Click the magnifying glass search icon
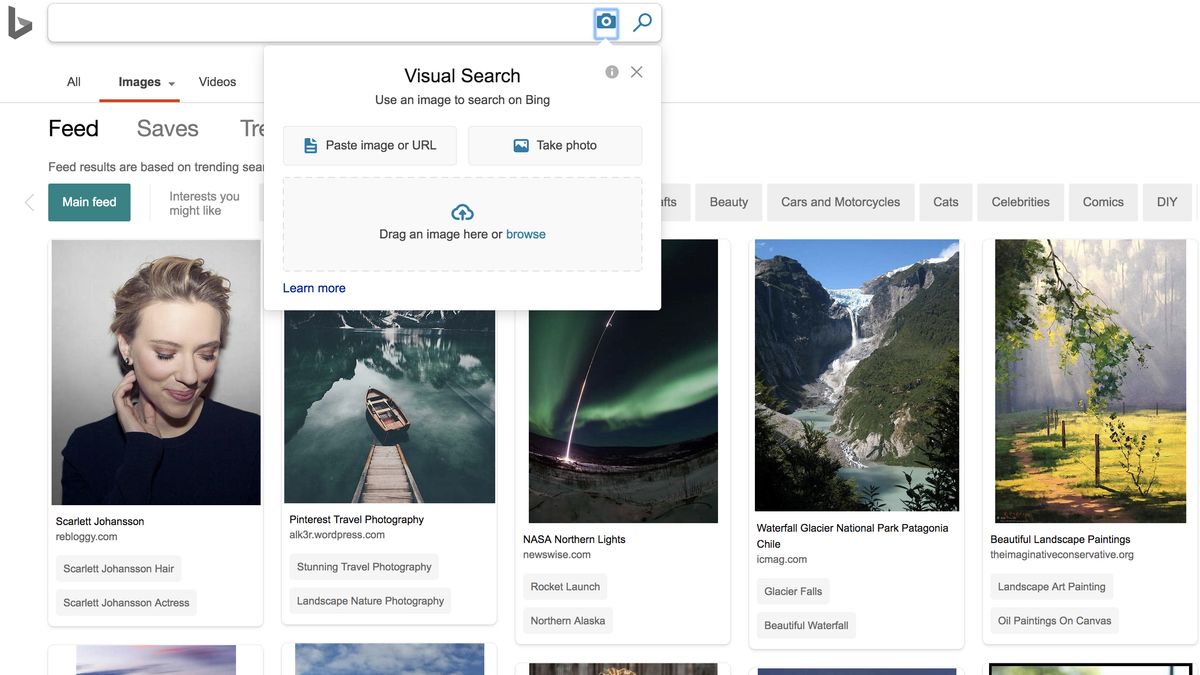The width and height of the screenshot is (1200, 675). (642, 22)
